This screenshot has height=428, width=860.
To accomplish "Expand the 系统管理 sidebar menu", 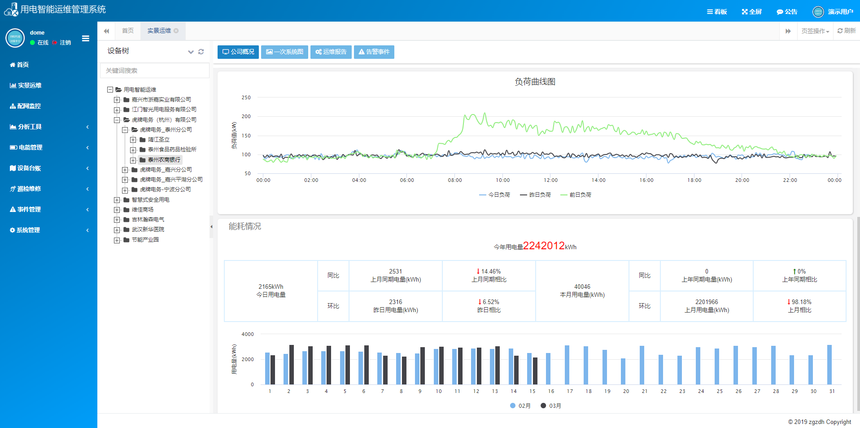I will (48, 230).
